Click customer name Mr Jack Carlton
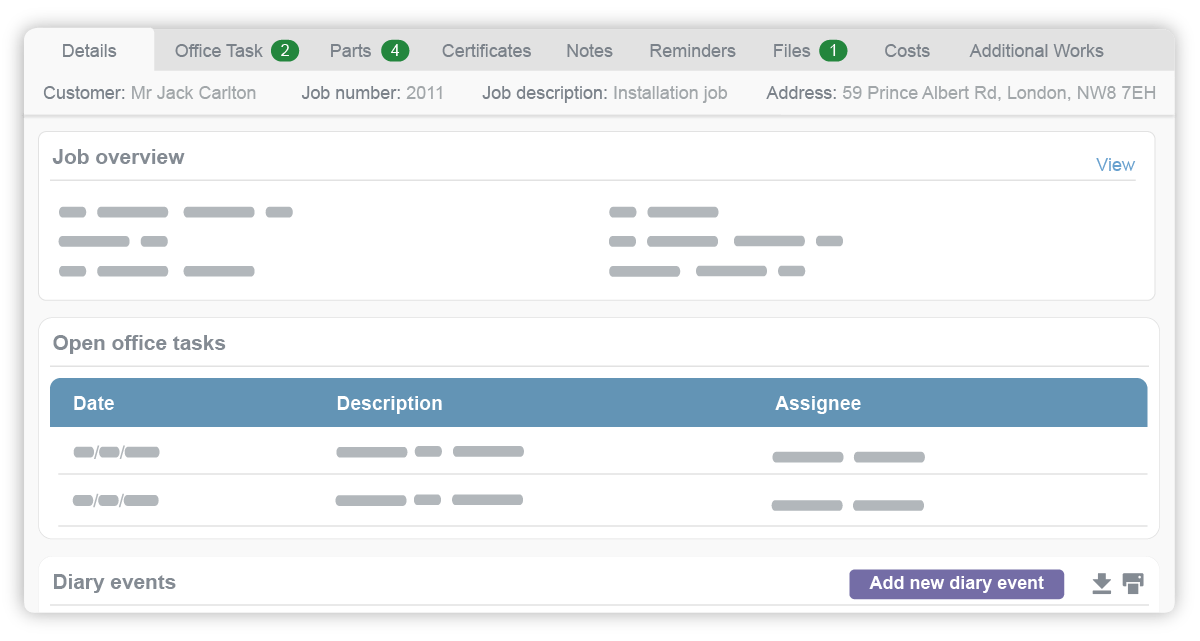 point(196,93)
